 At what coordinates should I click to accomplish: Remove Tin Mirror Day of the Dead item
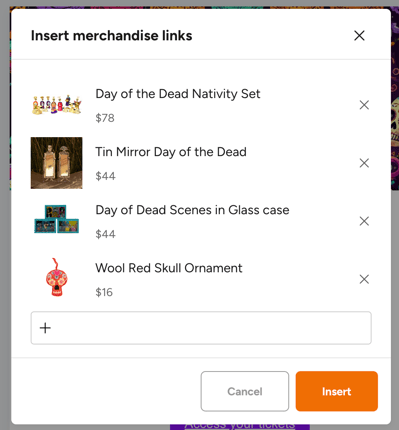click(364, 163)
